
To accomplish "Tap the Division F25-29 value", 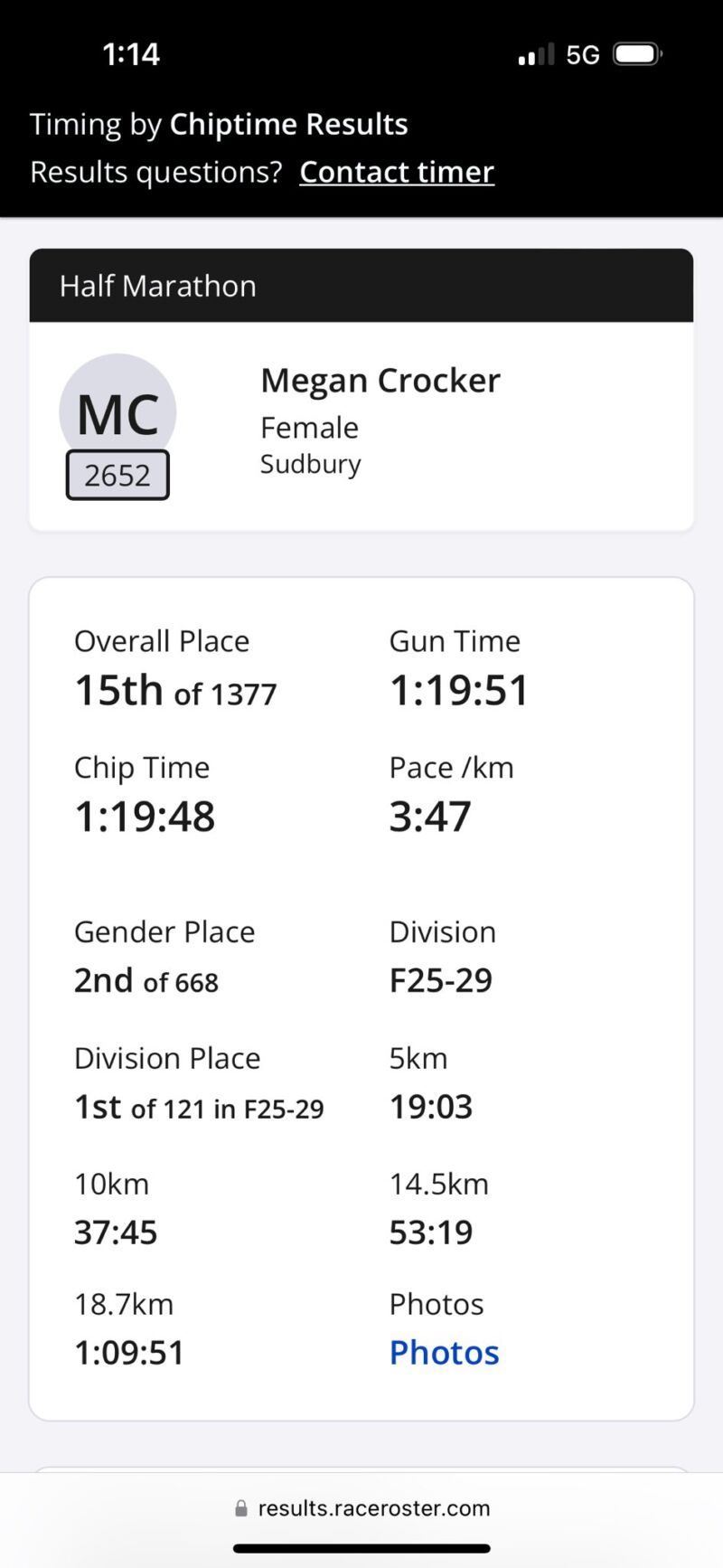I will (441, 980).
